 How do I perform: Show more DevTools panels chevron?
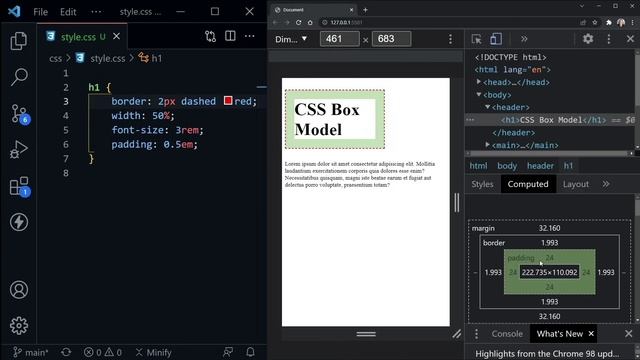click(x=524, y=39)
